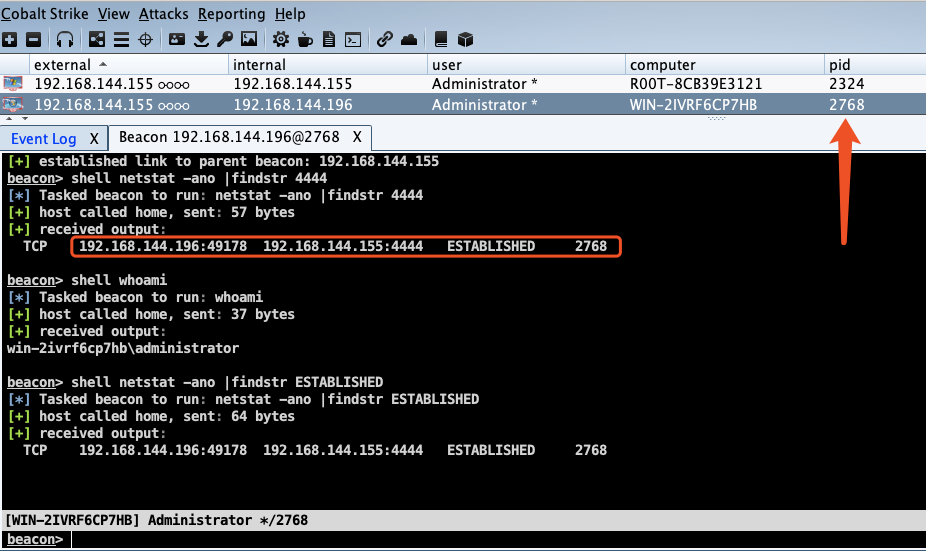The width and height of the screenshot is (926, 551).
Task: Show sessions in pivot graph view
Action: click(x=97, y=40)
